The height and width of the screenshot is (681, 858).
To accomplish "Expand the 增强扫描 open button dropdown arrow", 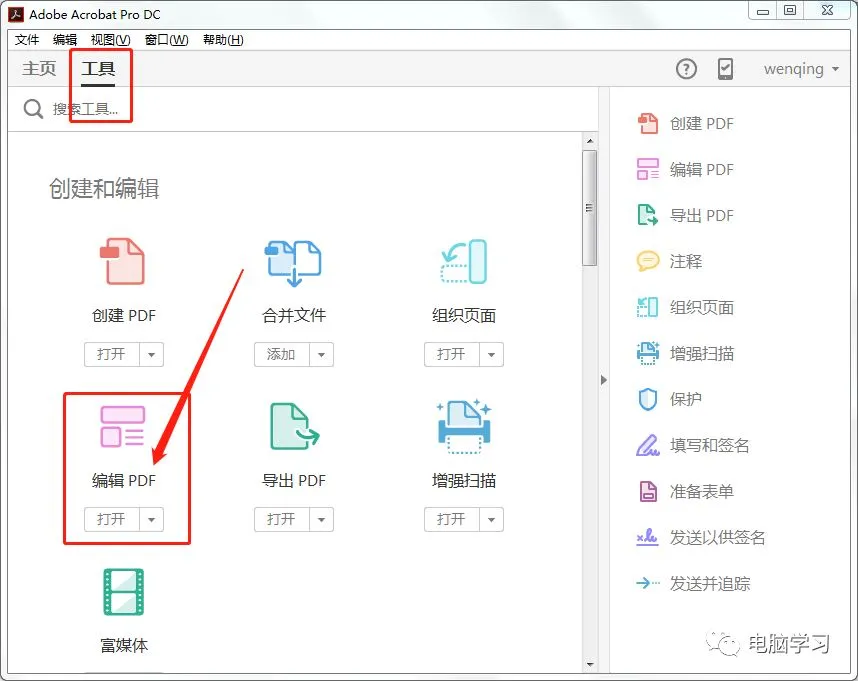I will (491, 520).
